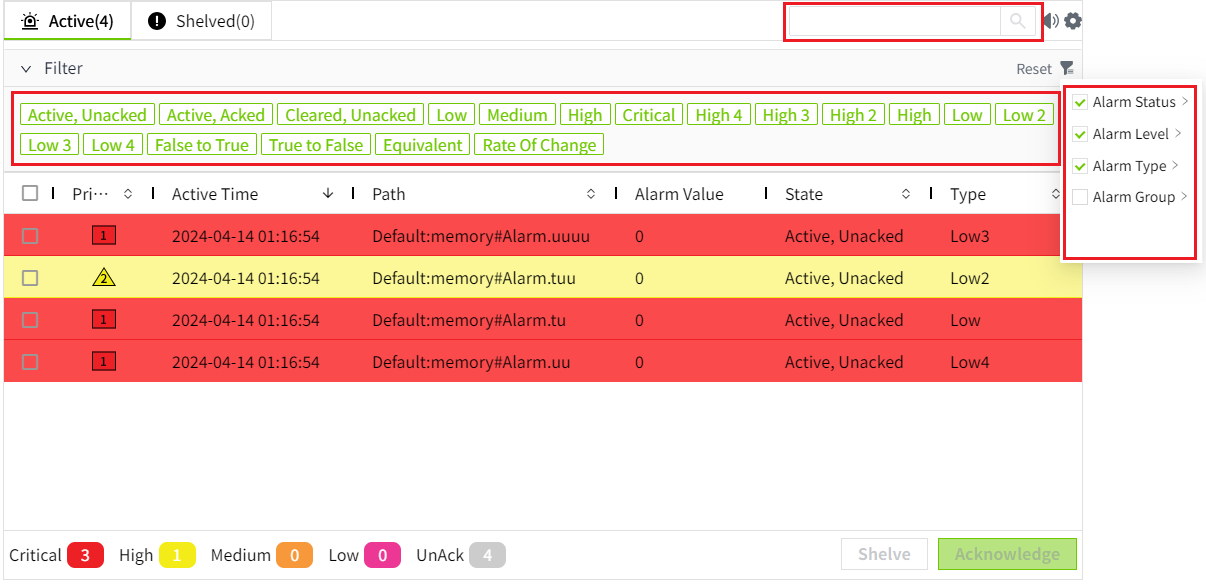The image size is (1206, 584).
Task: Expand Alarm Level submenu arrow
Action: pos(1179,134)
